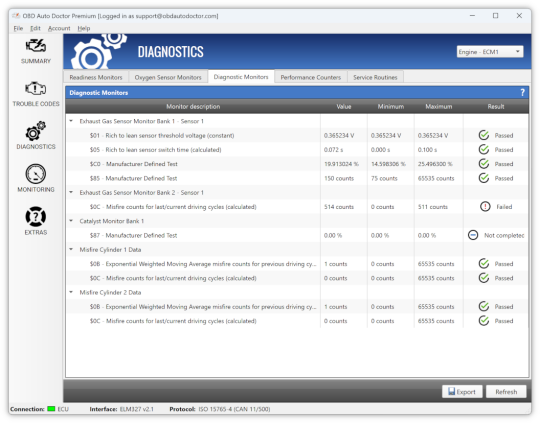Click Passed checkmark for $05 switch time
This screenshot has width=540, height=423.
pos(484,149)
